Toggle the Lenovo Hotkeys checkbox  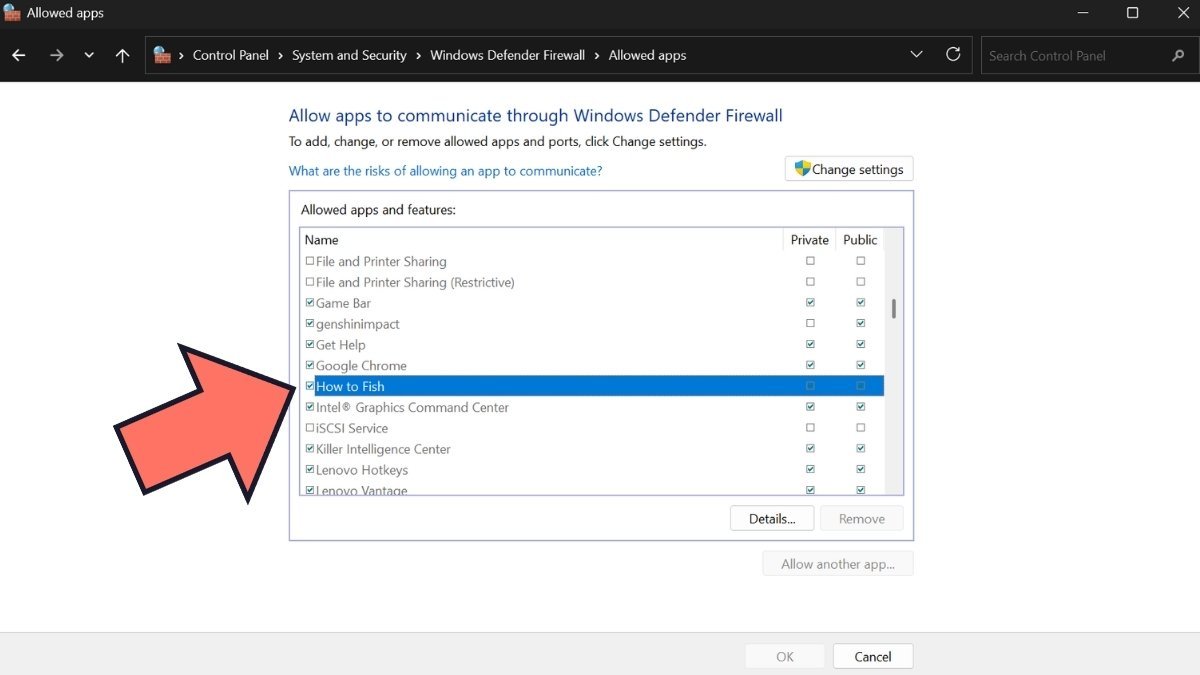[x=310, y=470]
